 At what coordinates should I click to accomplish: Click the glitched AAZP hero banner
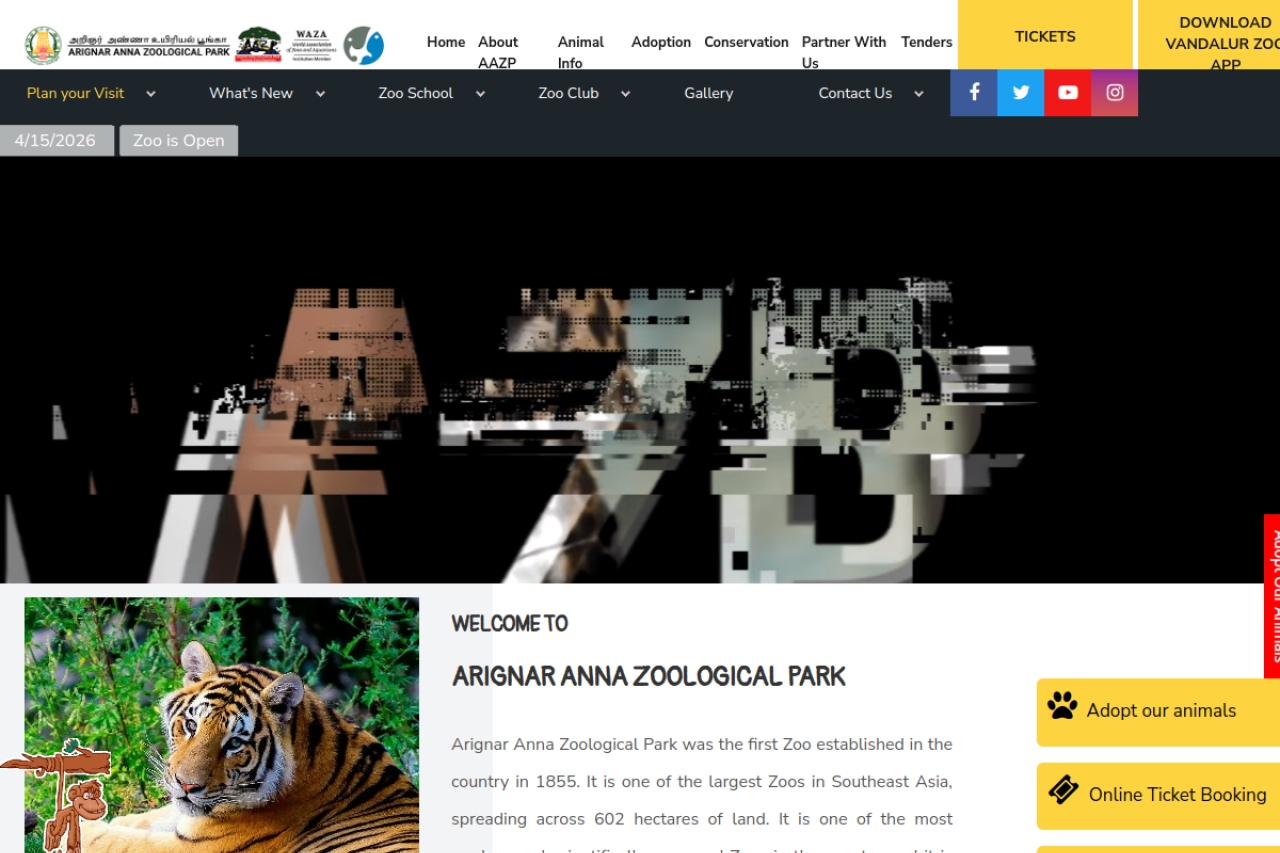(x=640, y=370)
